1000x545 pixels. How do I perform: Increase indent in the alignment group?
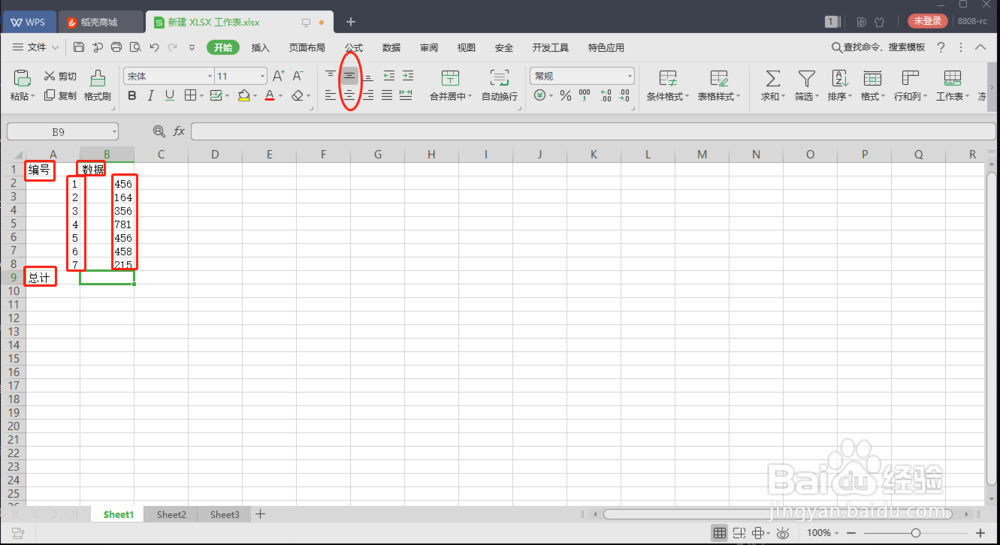[x=408, y=76]
